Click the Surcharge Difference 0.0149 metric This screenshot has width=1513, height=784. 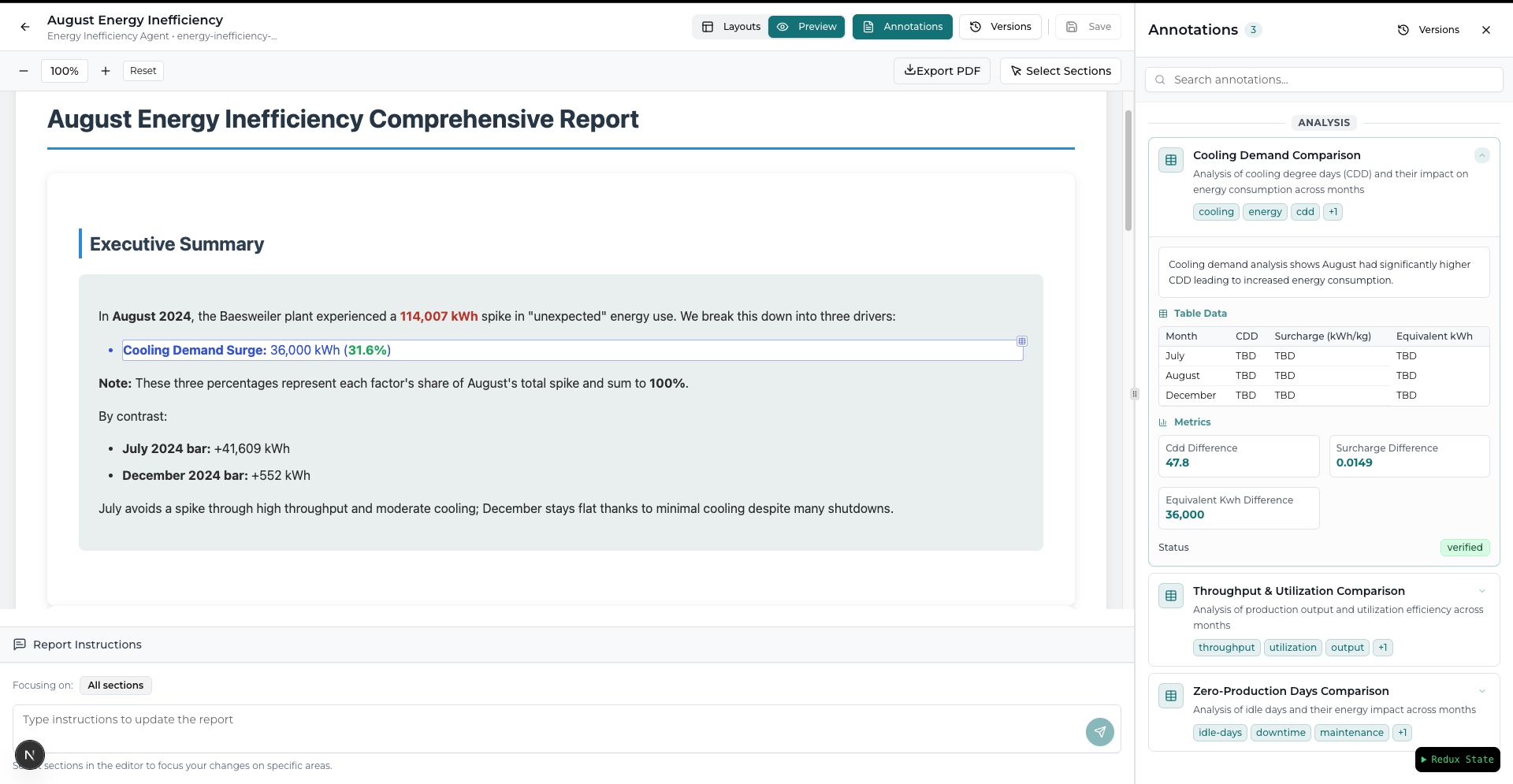[x=1409, y=456]
